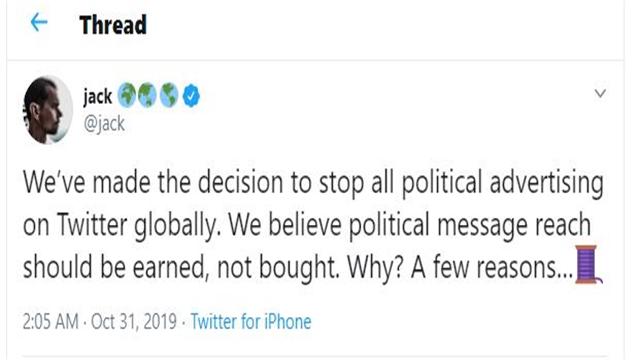Viewport: 640px width, 360px height.
Task: Click the Thread header title
Action: pos(113,25)
